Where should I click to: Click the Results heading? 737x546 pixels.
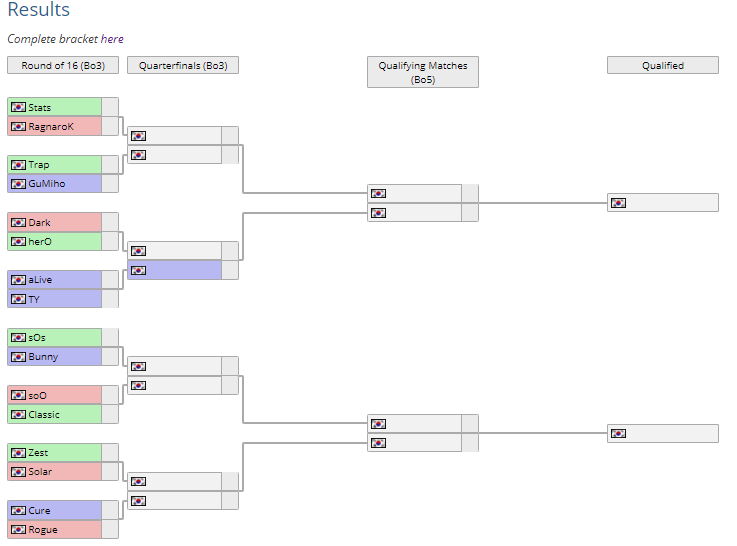coord(39,9)
